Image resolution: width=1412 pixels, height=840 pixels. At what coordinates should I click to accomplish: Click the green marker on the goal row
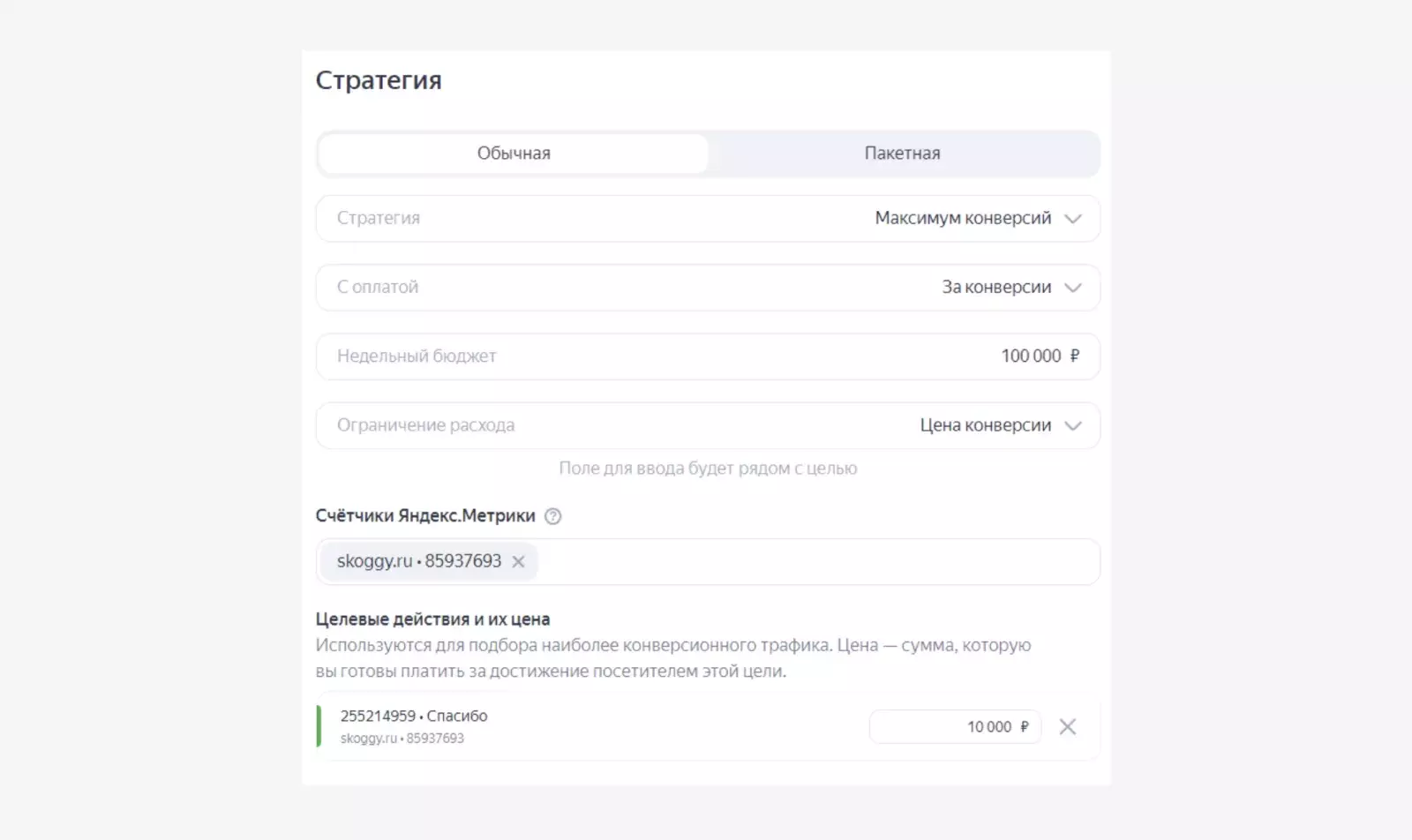click(x=320, y=725)
